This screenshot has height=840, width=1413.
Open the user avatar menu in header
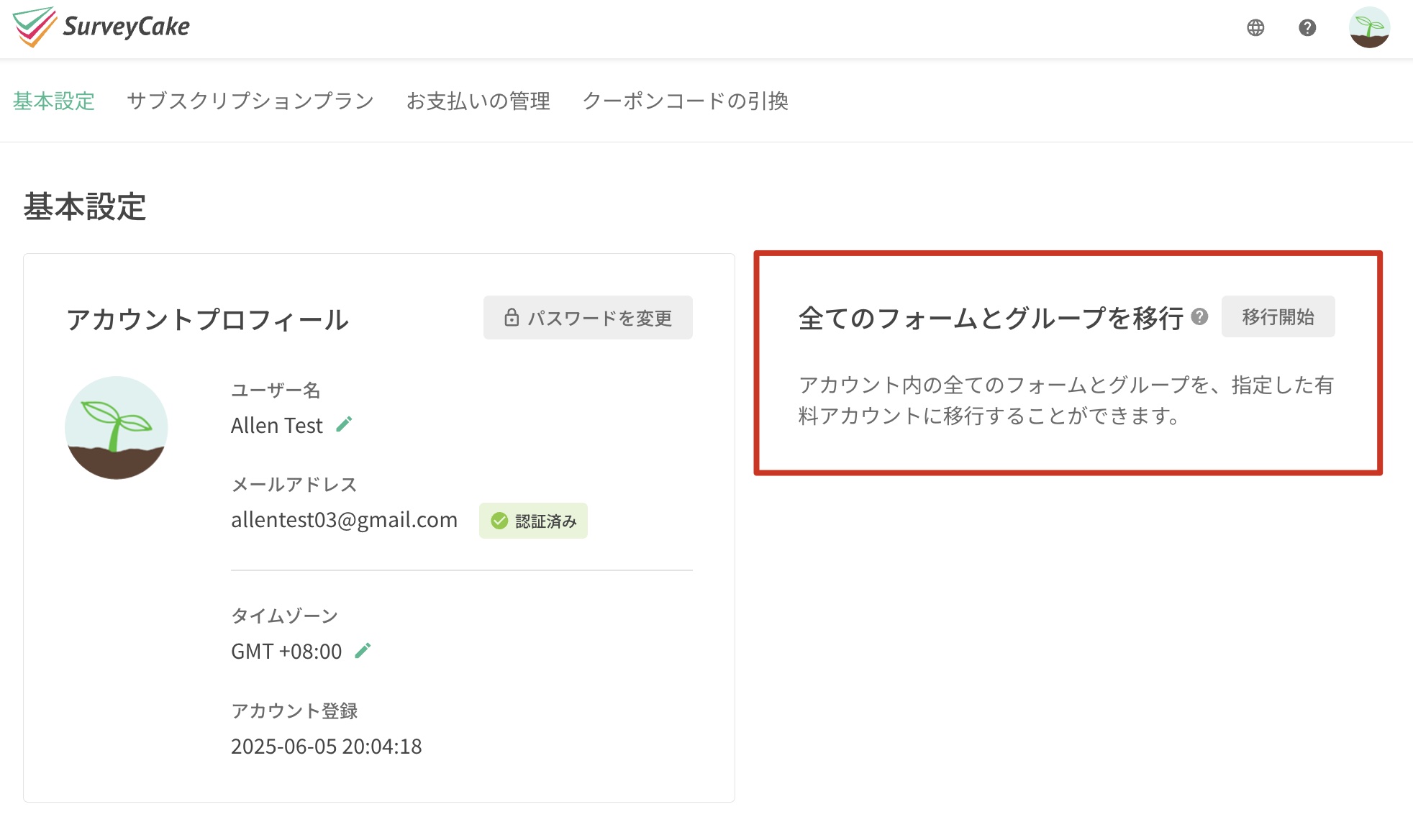tap(1369, 27)
